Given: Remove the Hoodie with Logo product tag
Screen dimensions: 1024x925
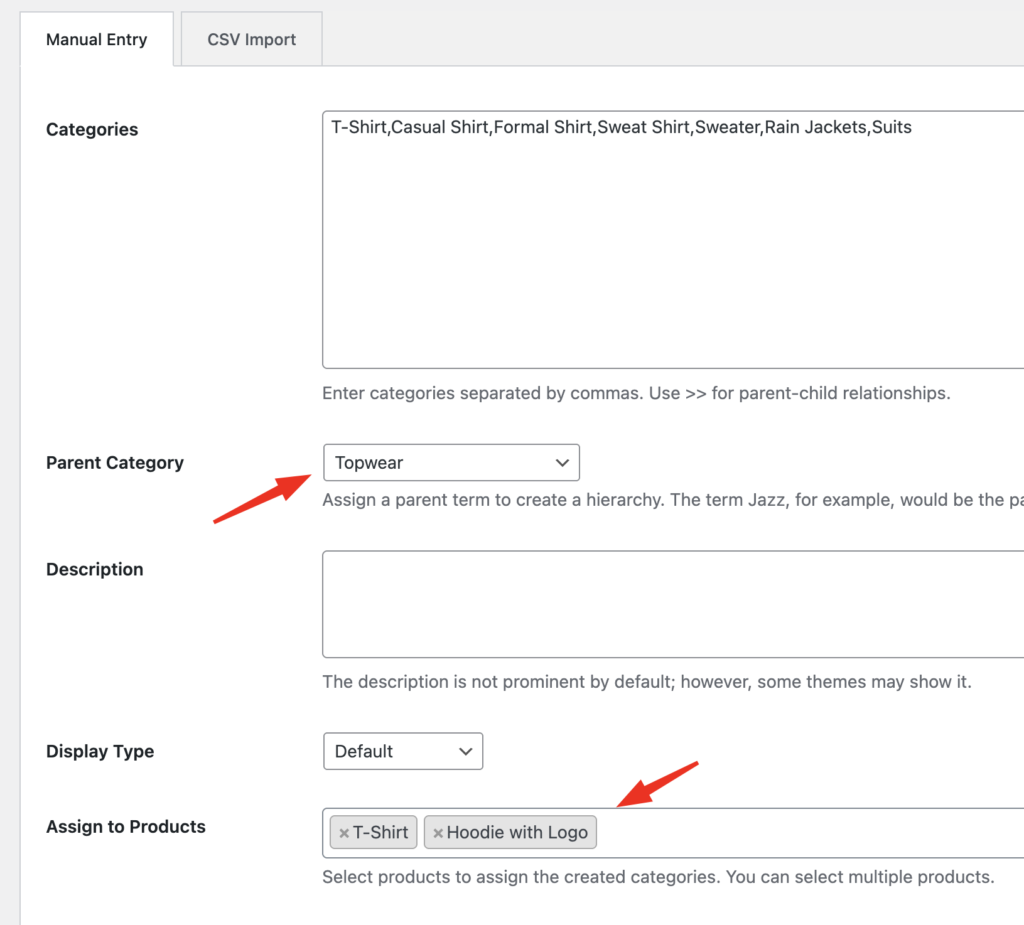Looking at the screenshot, I should click(438, 833).
